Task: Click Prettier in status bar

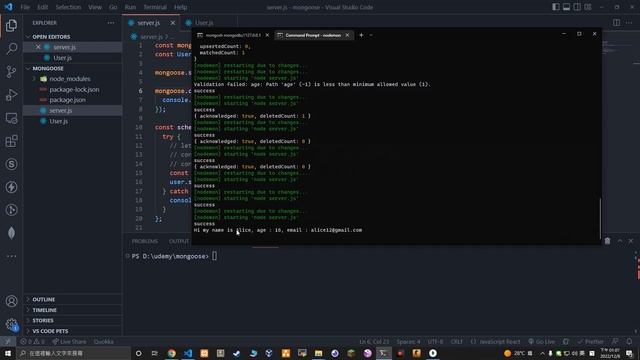Action: [x=590, y=342]
